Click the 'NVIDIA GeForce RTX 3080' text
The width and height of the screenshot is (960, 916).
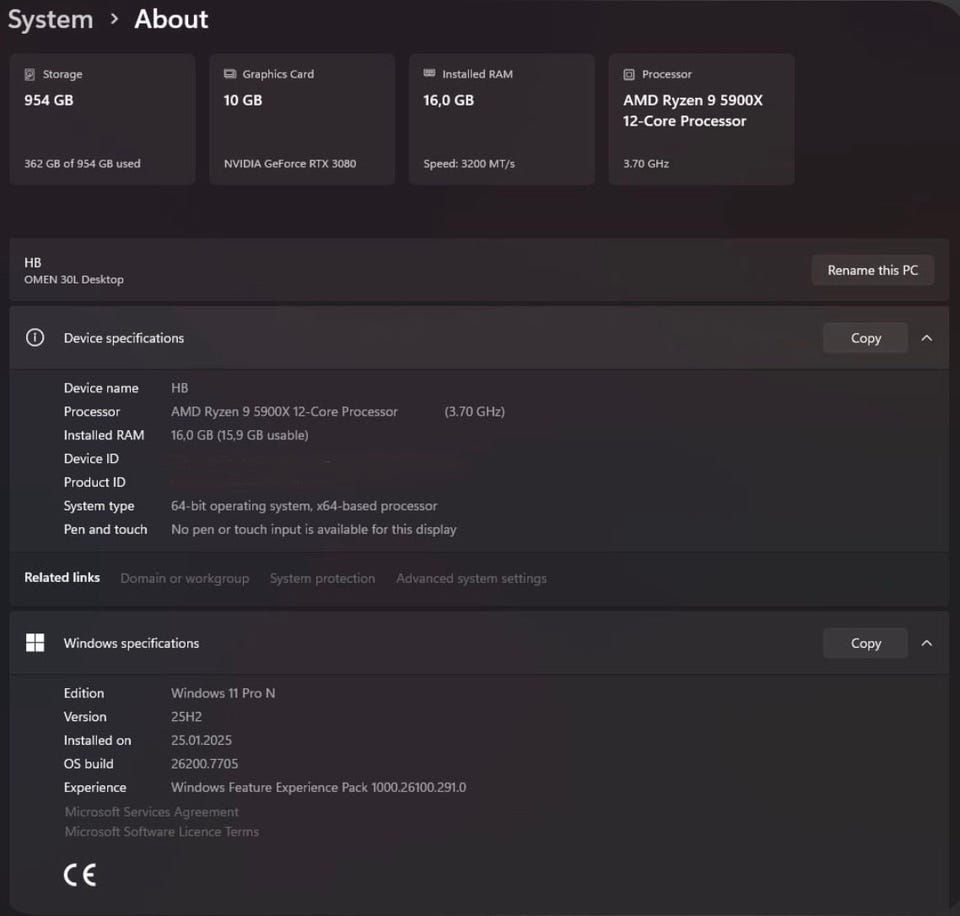[x=290, y=163]
